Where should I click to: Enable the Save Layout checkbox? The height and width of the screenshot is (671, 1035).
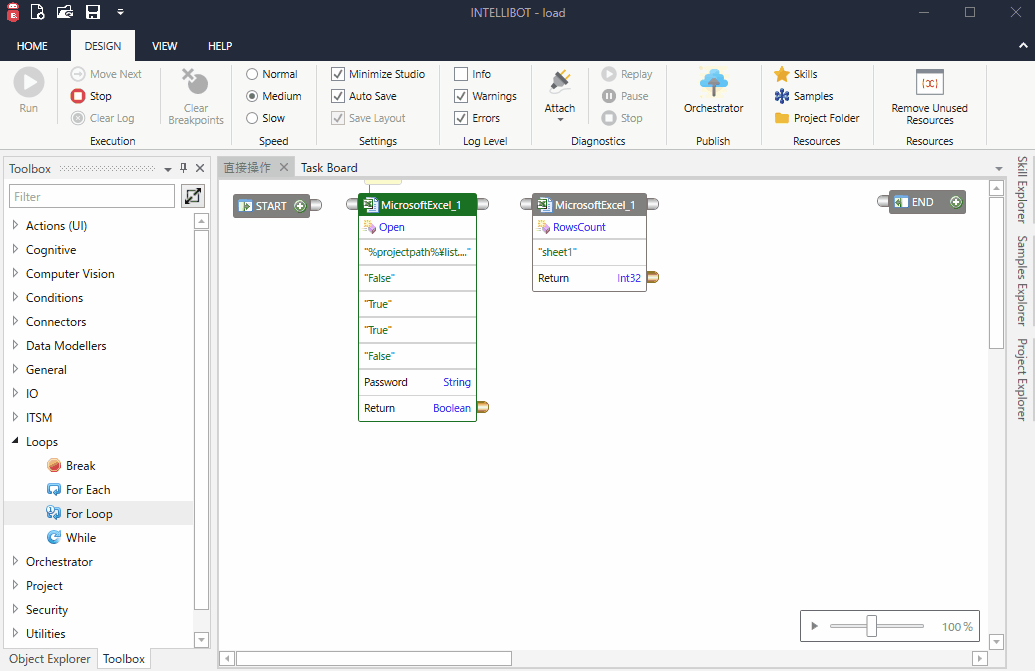coord(337,117)
